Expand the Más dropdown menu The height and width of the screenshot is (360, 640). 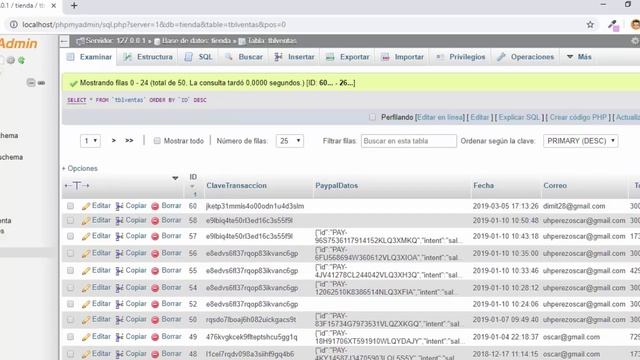pos(579,57)
